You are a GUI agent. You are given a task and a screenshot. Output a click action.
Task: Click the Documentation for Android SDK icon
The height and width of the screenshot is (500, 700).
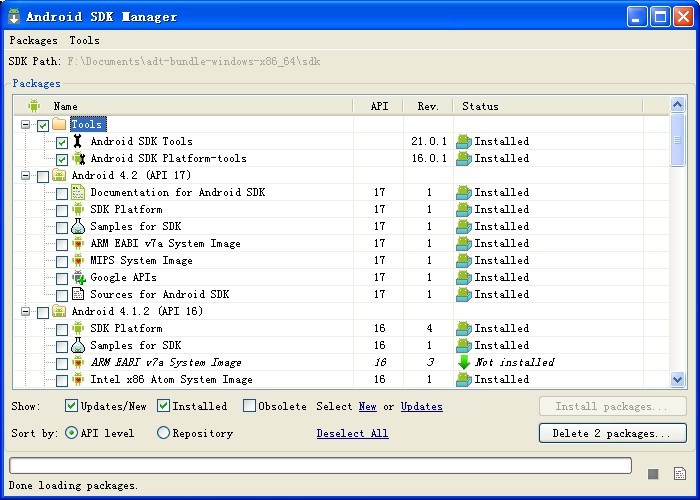78,192
